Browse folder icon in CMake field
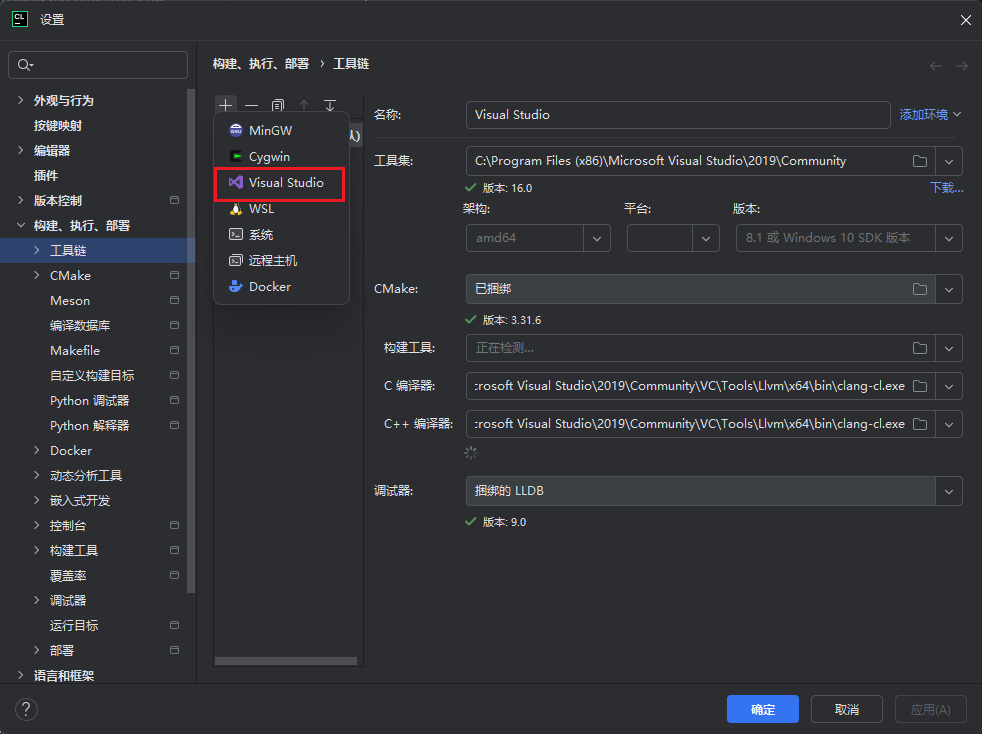This screenshot has height=734, width=982. [920, 289]
